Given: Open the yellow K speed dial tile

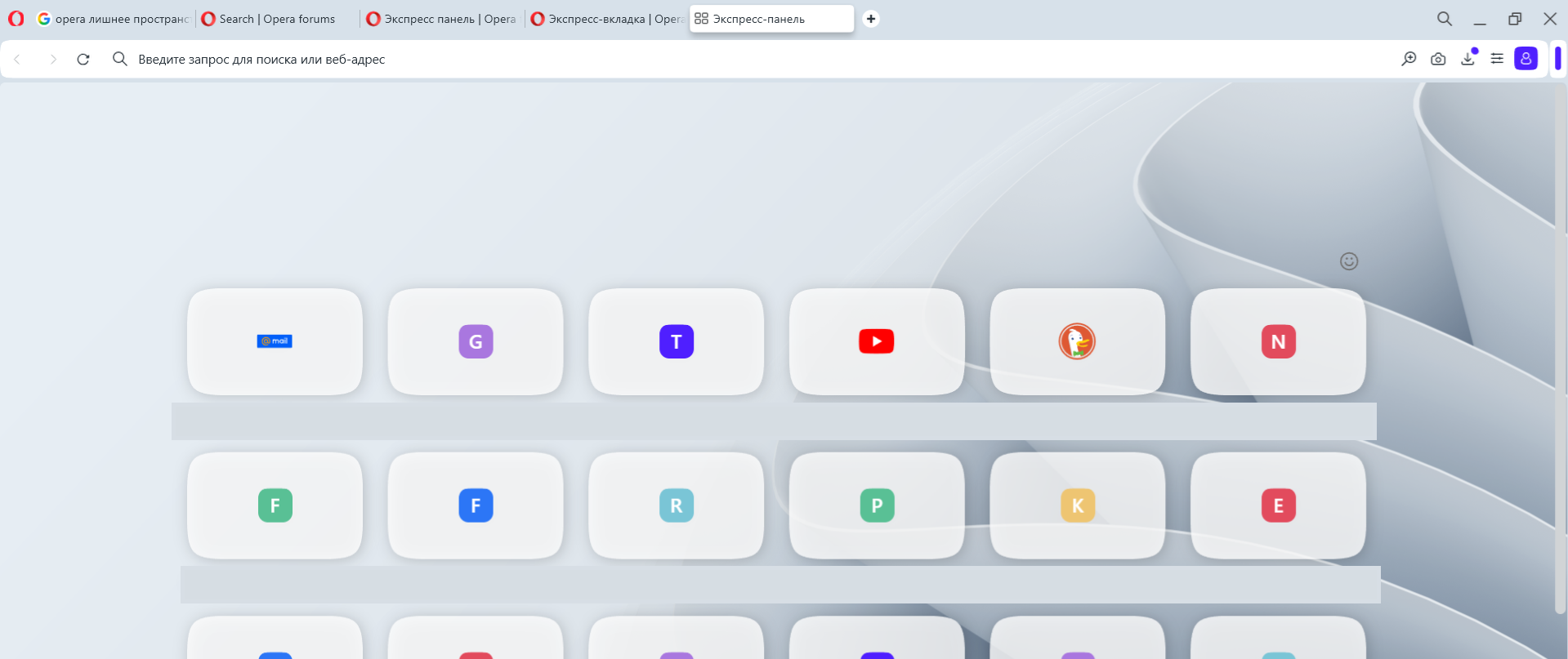Looking at the screenshot, I should click(1078, 505).
